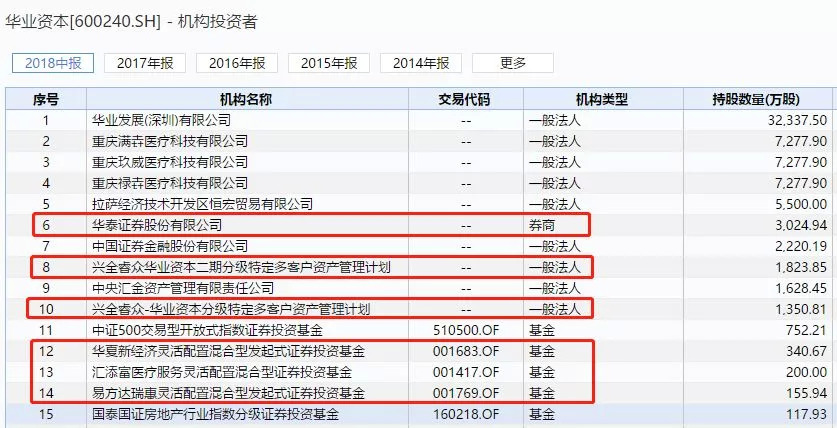
Task: Click 中央汇金资产管理有限责任公司 name
Action: point(183,288)
